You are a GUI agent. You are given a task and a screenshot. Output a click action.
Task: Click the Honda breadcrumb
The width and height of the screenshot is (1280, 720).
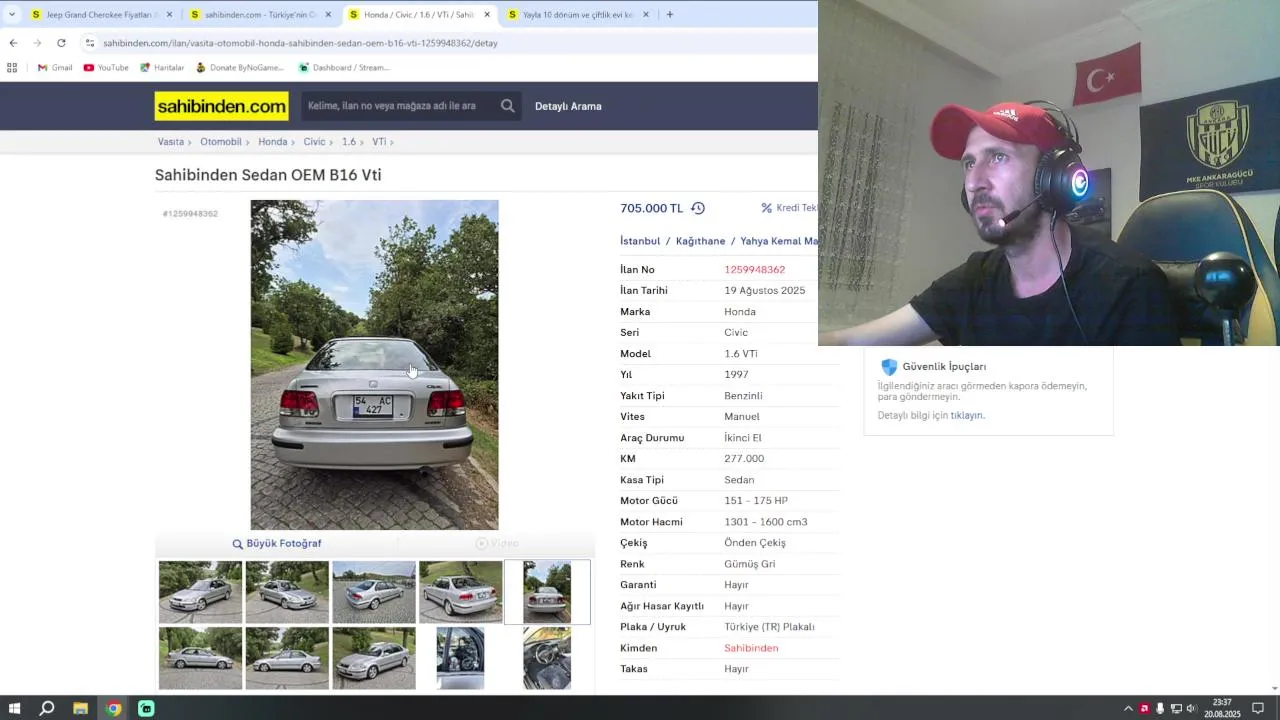[x=273, y=142]
